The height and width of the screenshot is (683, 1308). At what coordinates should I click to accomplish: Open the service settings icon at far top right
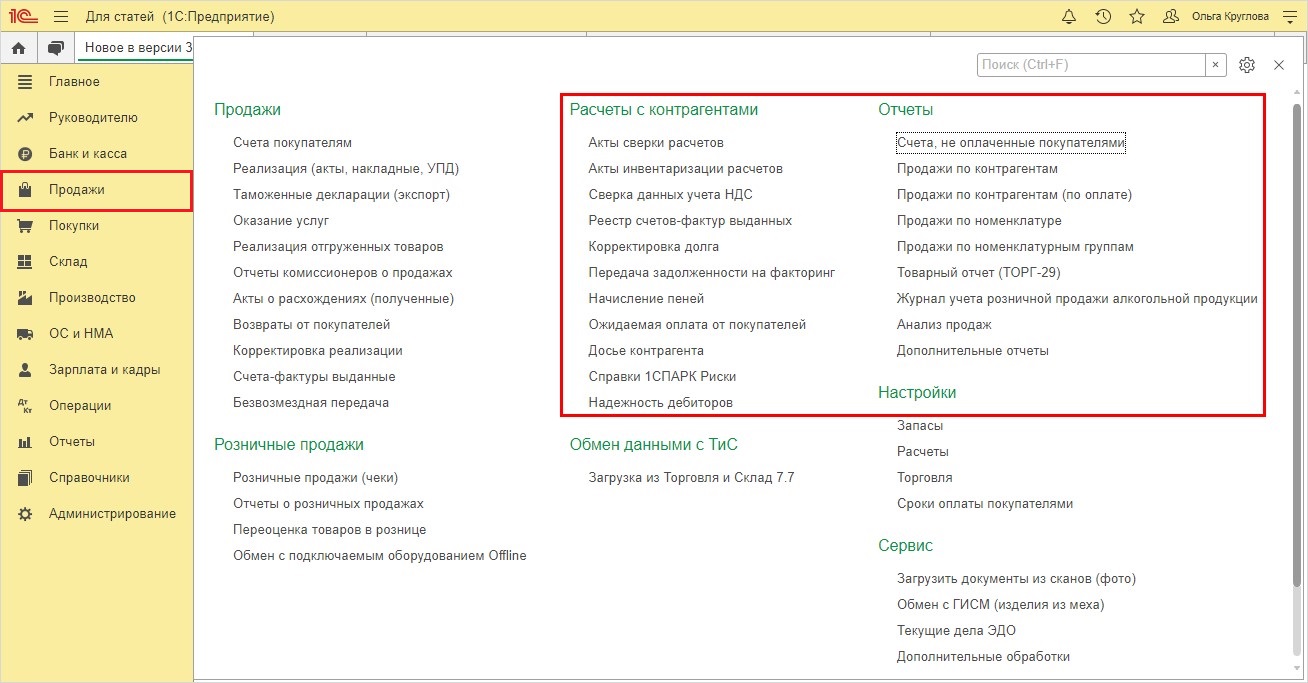click(x=1289, y=17)
